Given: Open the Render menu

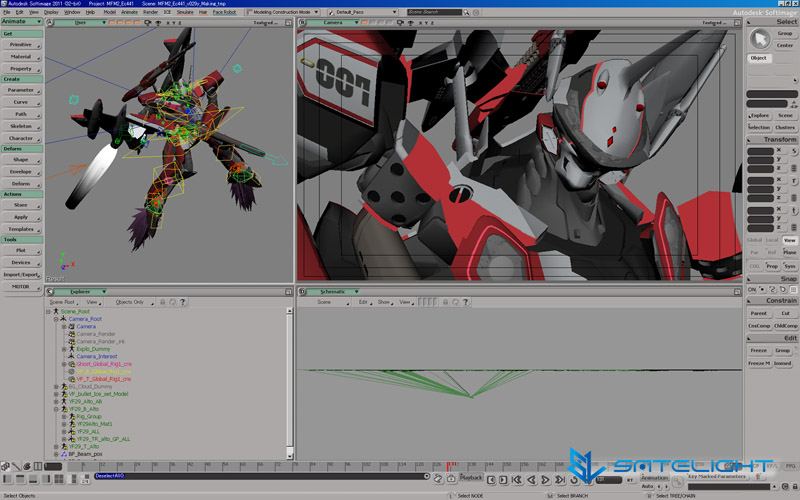Looking at the screenshot, I should 150,12.
